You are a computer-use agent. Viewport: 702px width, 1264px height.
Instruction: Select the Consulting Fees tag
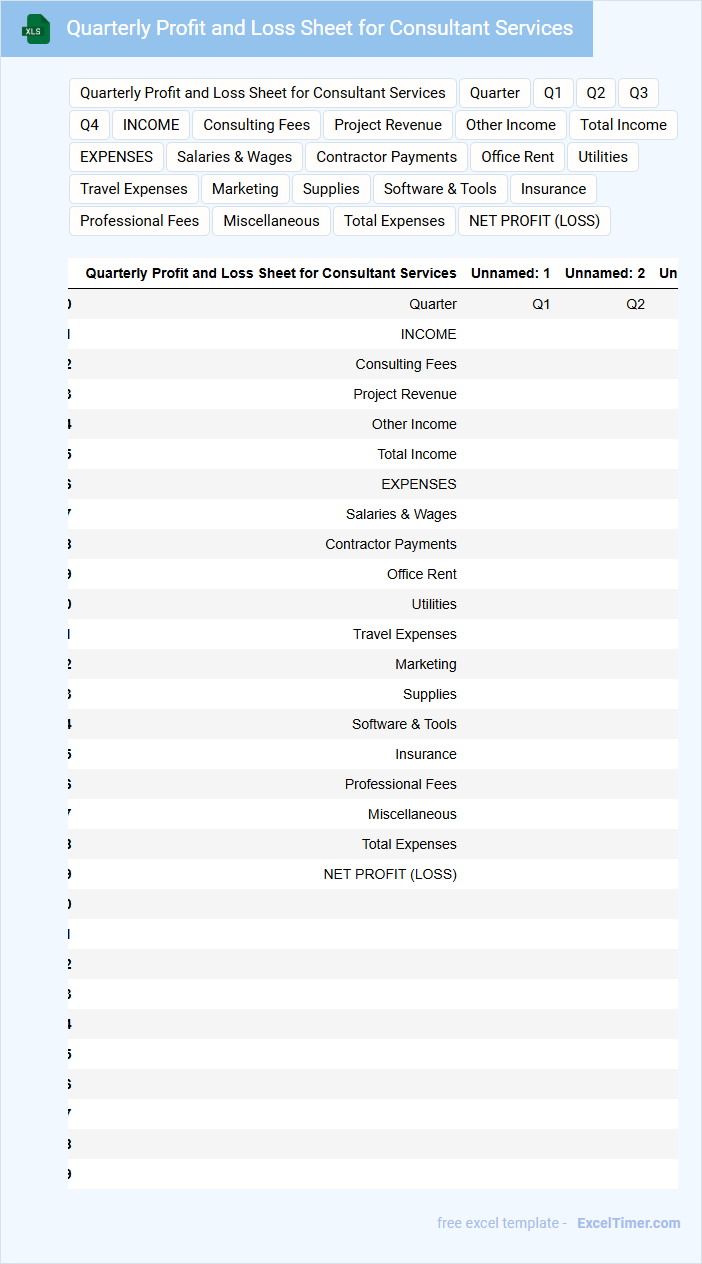tap(257, 125)
